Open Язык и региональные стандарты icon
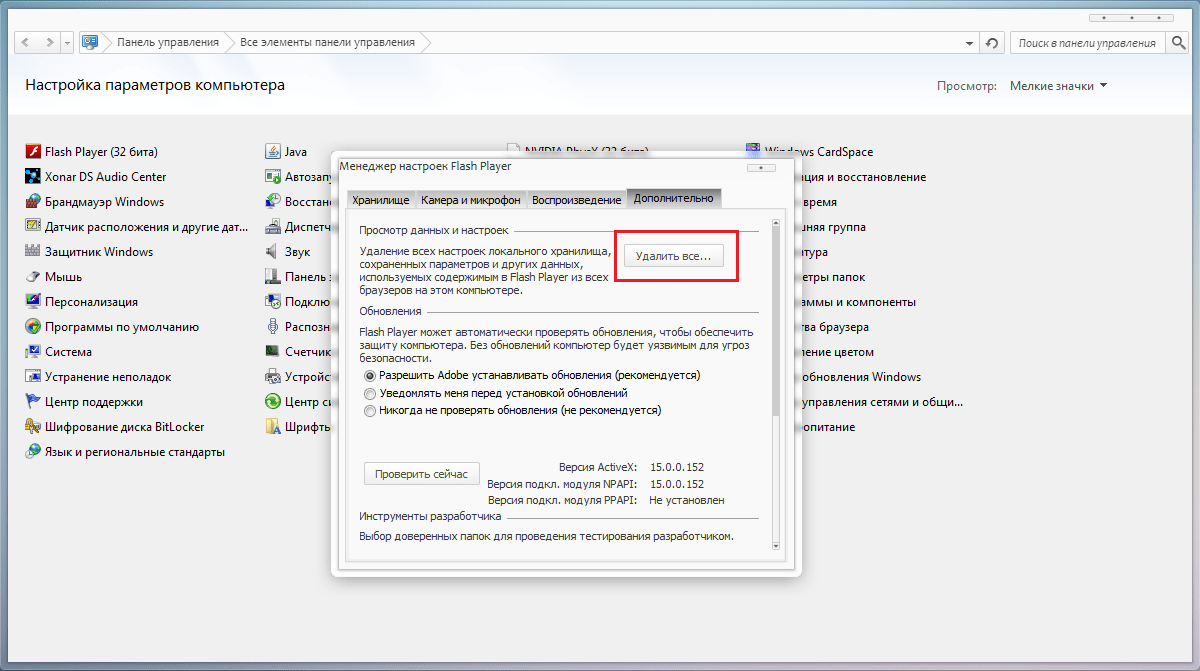 point(33,452)
